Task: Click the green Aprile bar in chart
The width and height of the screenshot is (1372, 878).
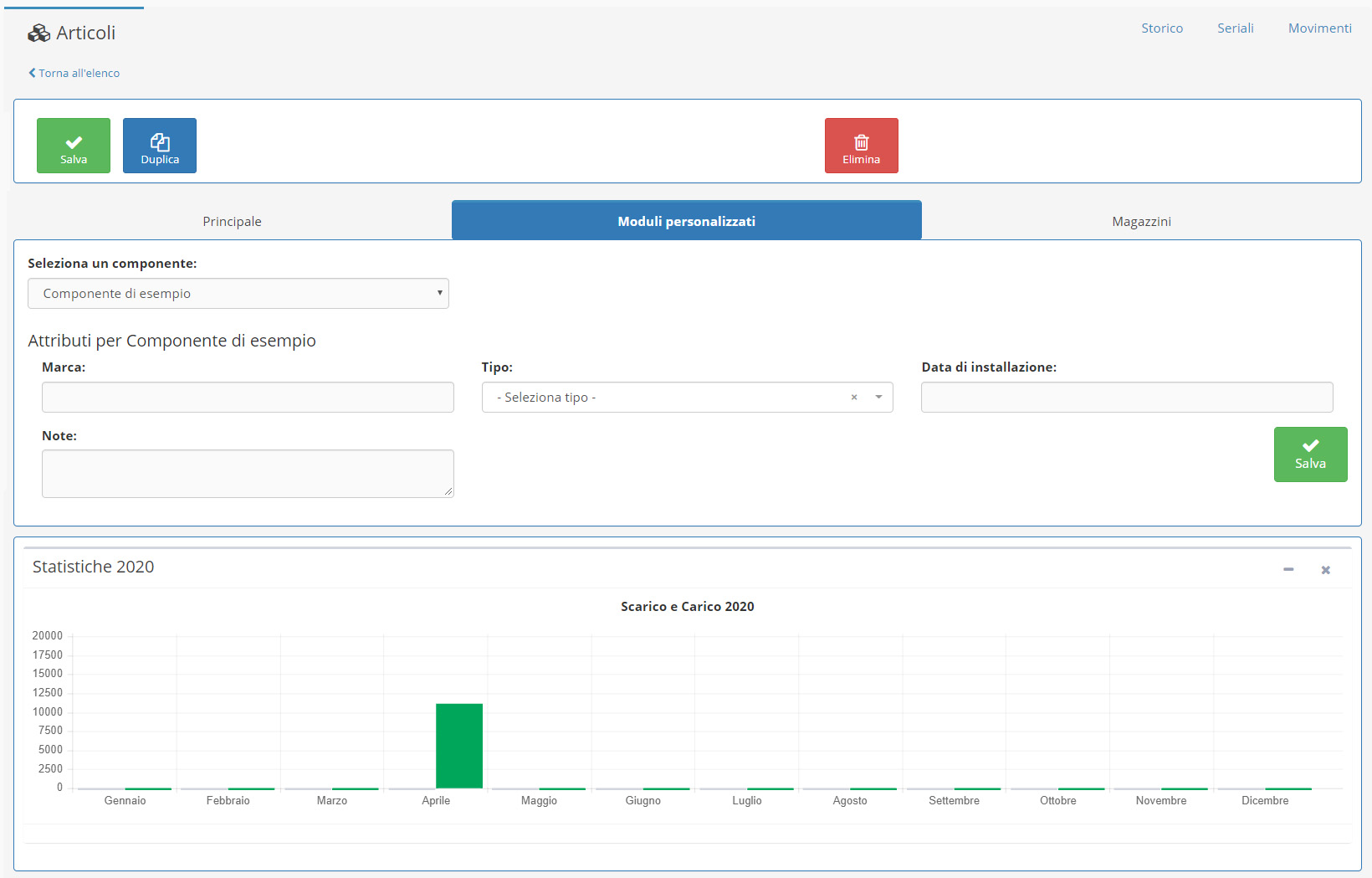Action: tap(459, 746)
